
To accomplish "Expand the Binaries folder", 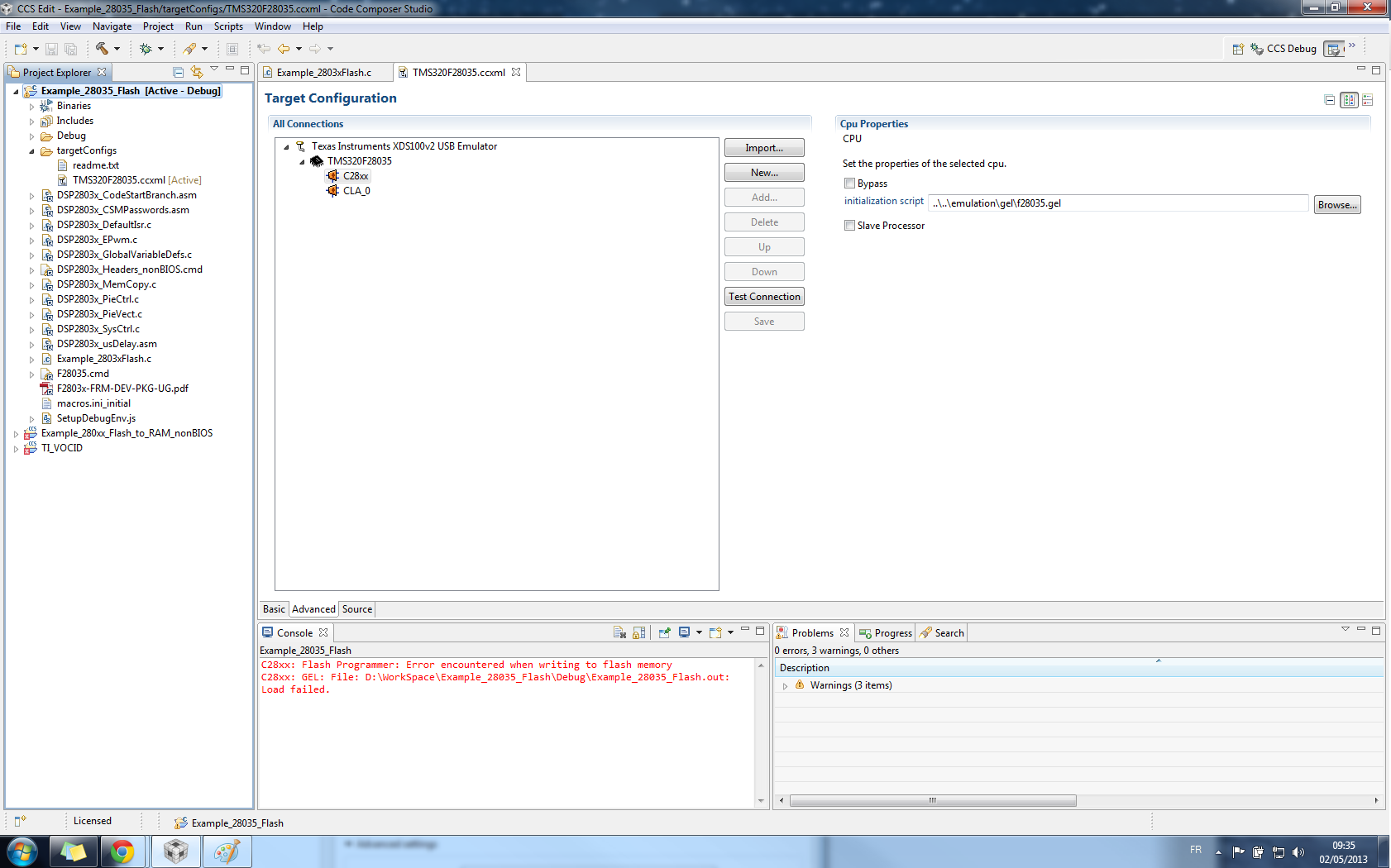I will pos(32,106).
